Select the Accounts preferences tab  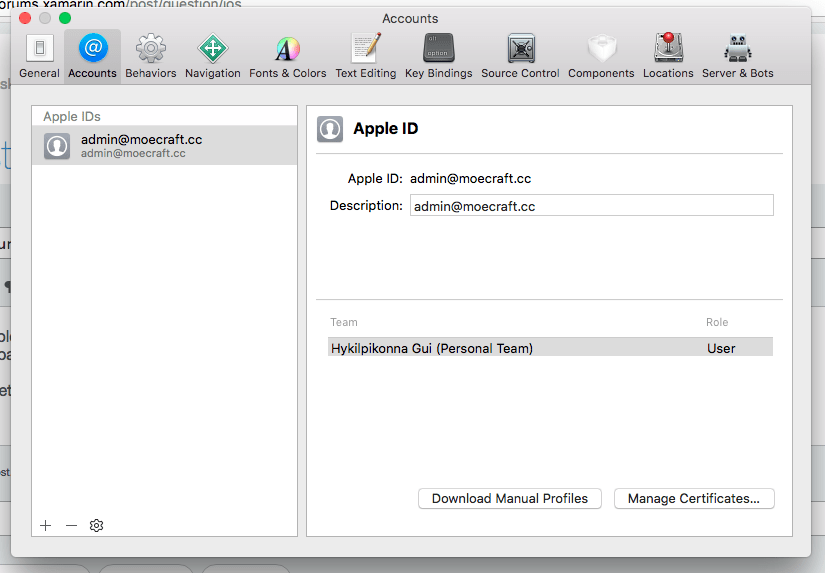point(92,56)
